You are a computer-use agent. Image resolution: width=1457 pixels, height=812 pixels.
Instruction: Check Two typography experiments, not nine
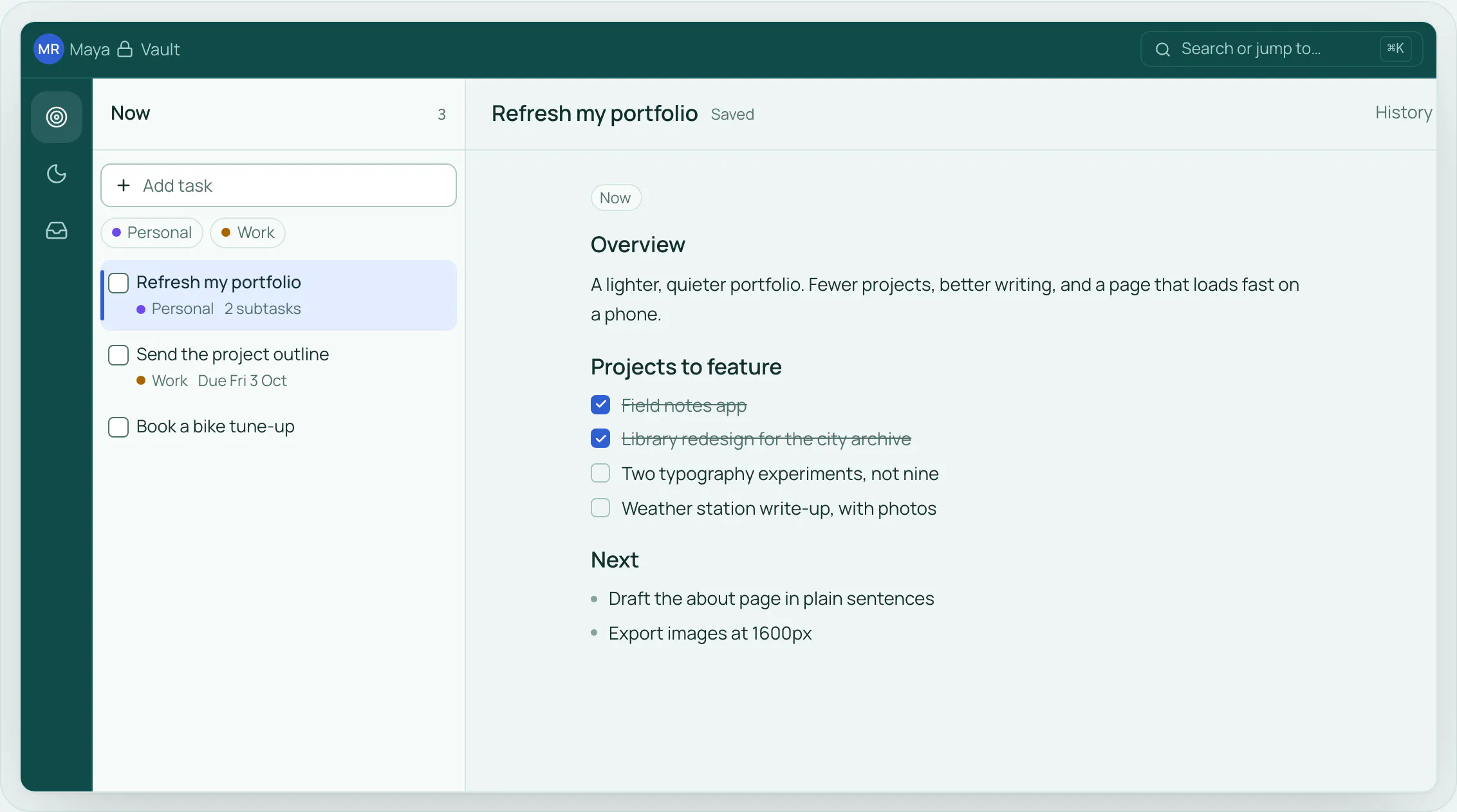point(600,474)
